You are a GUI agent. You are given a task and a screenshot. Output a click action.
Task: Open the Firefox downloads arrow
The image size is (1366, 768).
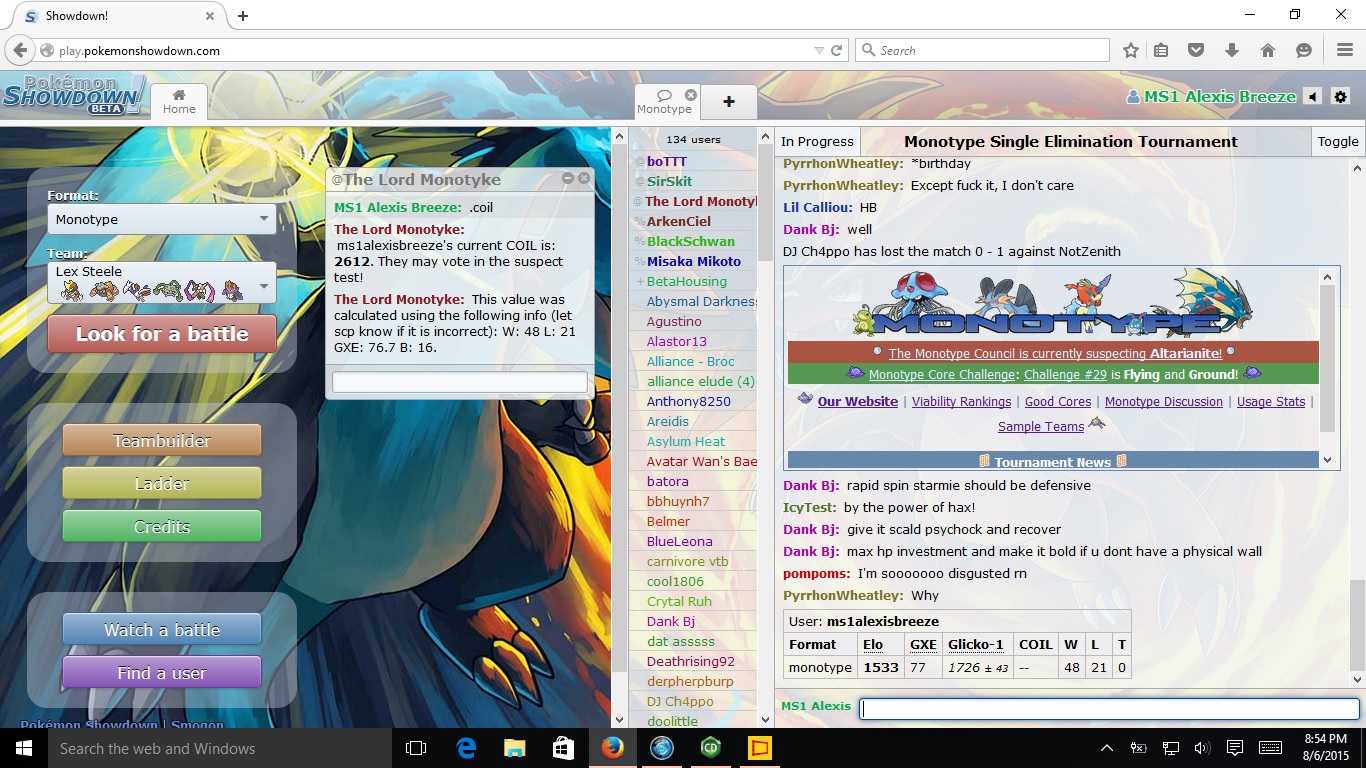[x=1232, y=50]
